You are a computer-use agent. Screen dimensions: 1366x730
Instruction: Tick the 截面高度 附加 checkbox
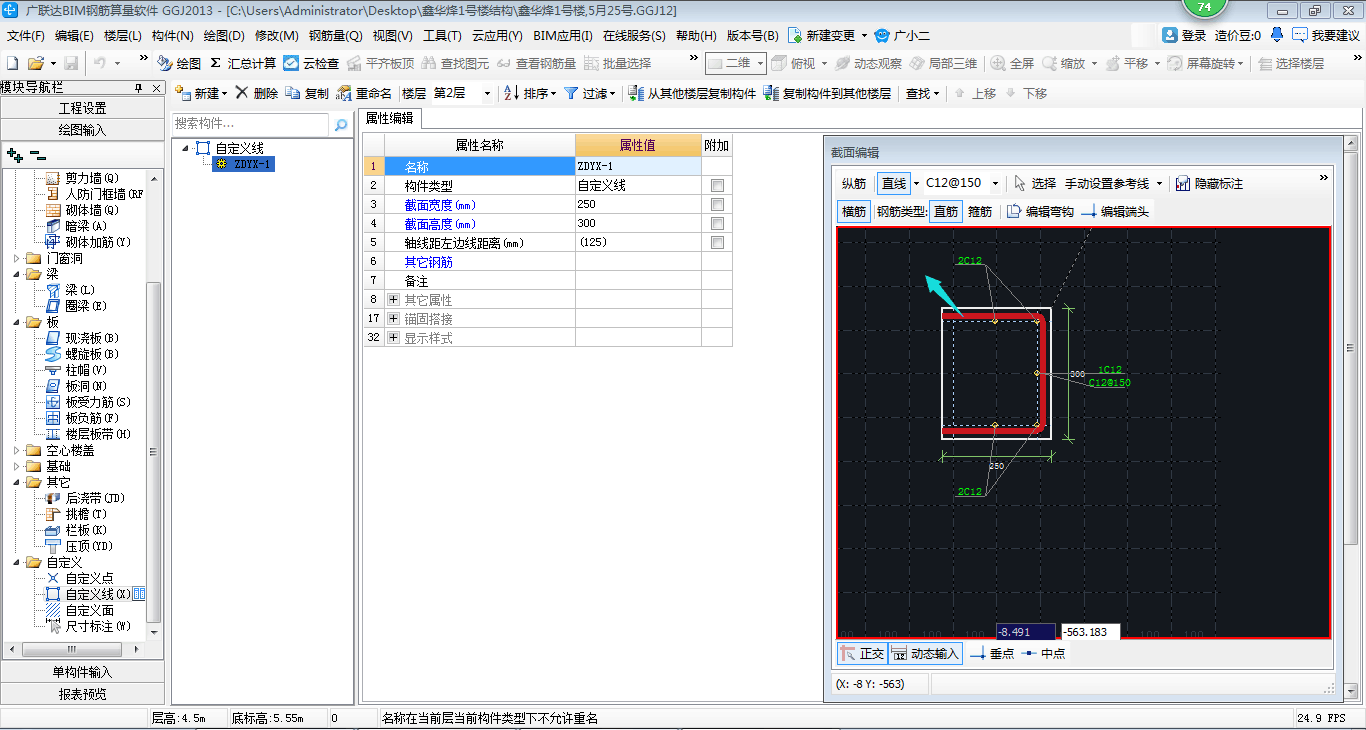(717, 224)
